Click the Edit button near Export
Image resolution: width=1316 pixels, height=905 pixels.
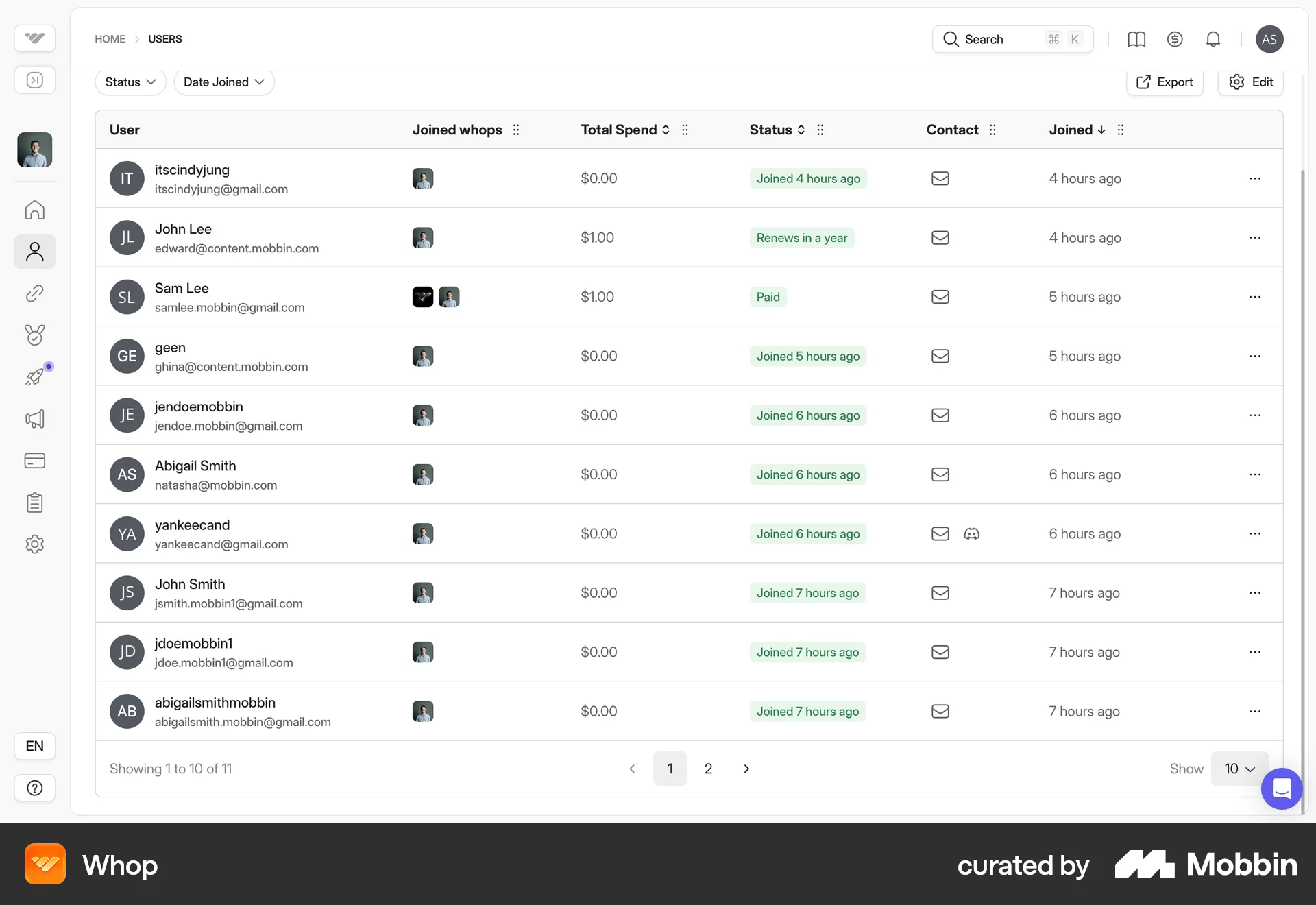tap(1250, 82)
